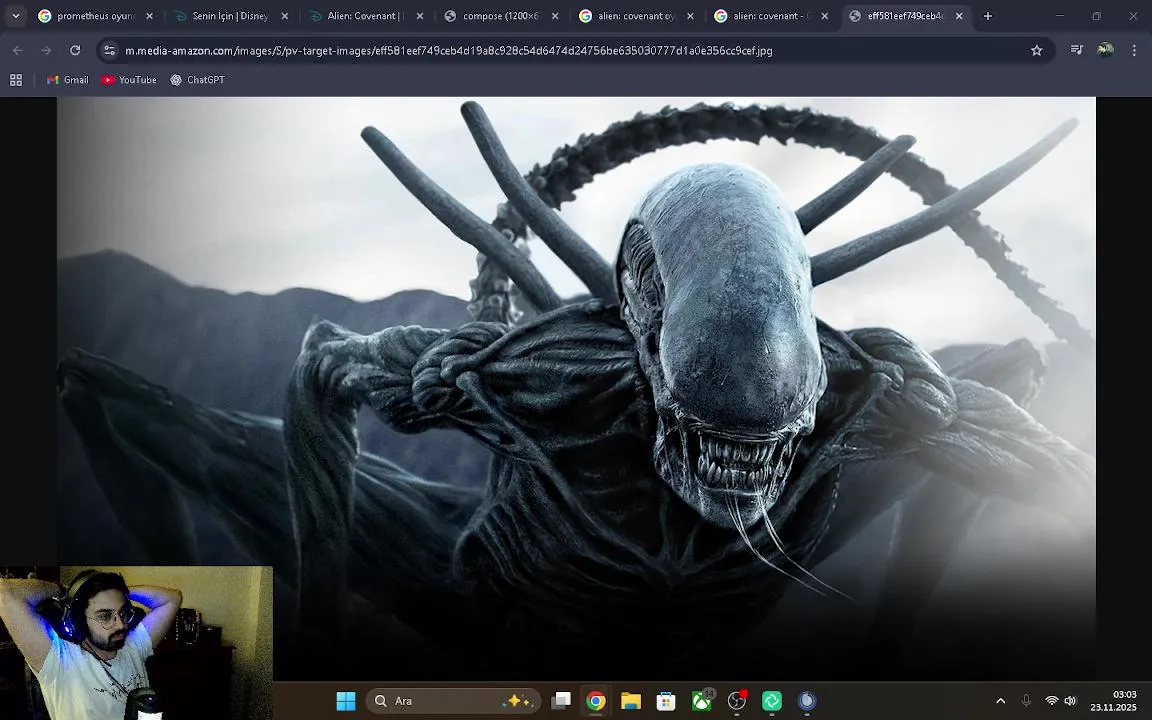Image resolution: width=1152 pixels, height=720 pixels.
Task: Open a new browser tab
Action: tap(988, 15)
